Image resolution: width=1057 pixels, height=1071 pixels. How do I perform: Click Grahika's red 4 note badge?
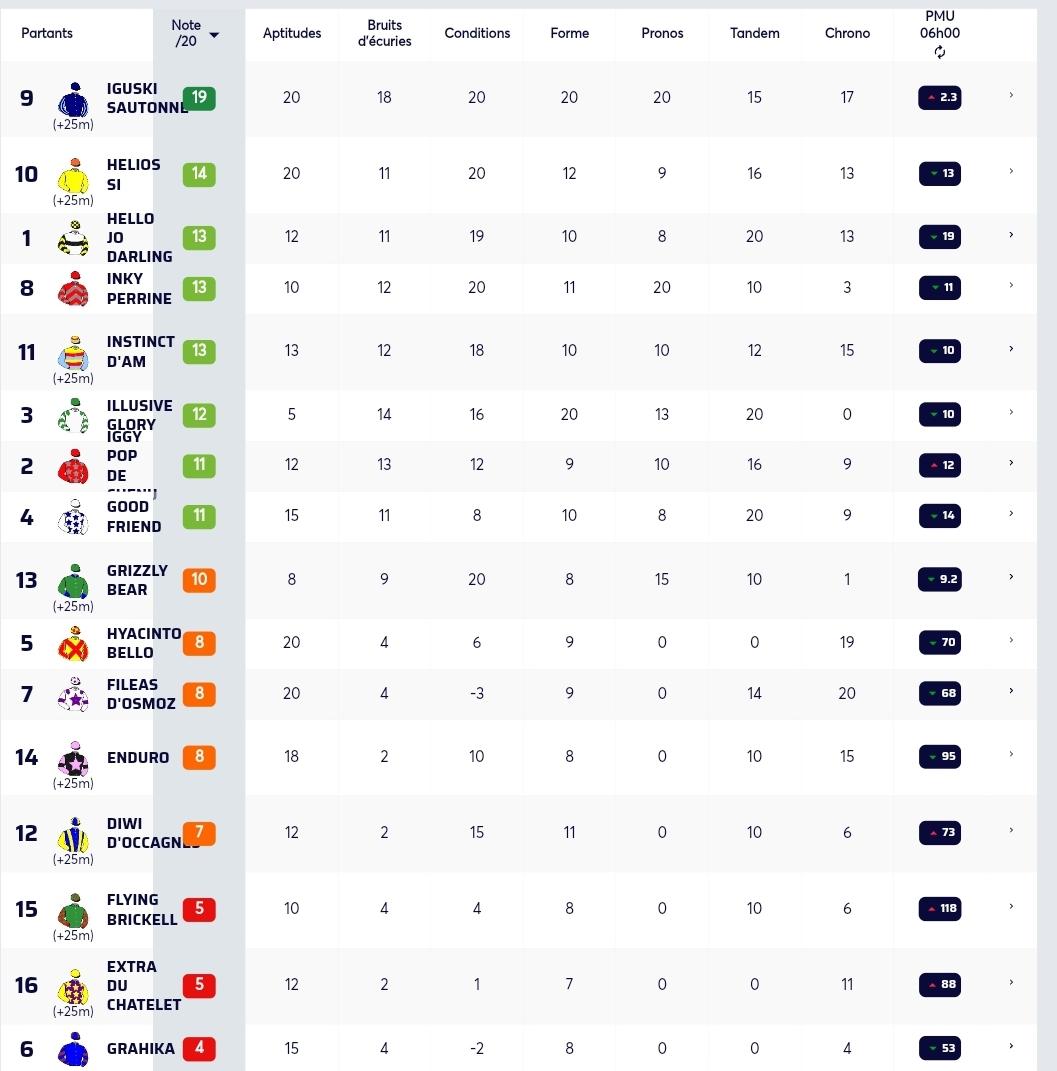199,1048
